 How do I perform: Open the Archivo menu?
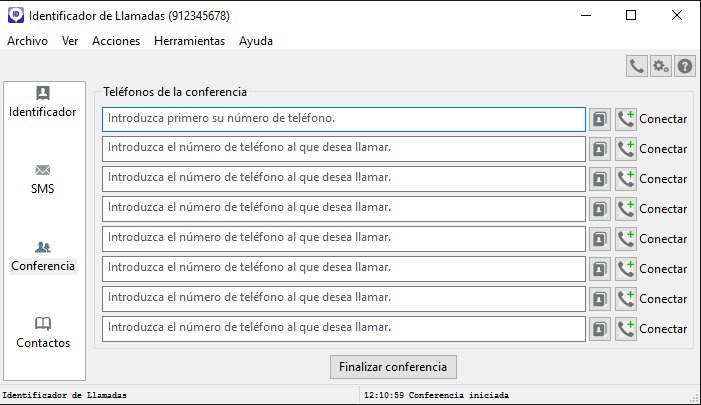(27, 41)
